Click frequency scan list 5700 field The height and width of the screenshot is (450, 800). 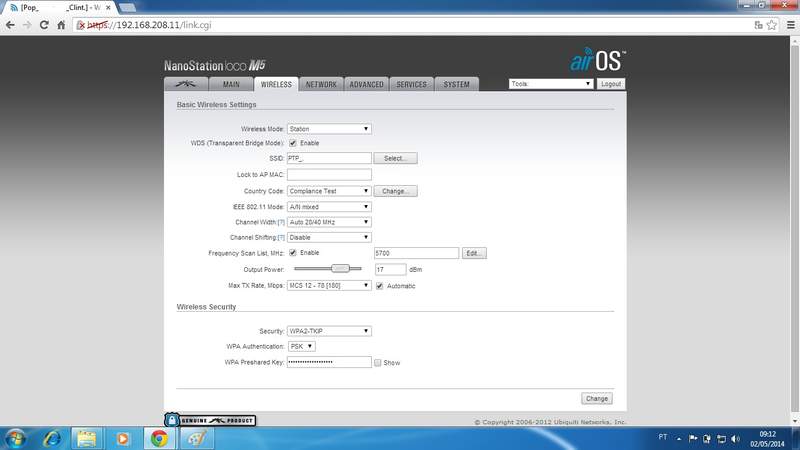coord(416,253)
